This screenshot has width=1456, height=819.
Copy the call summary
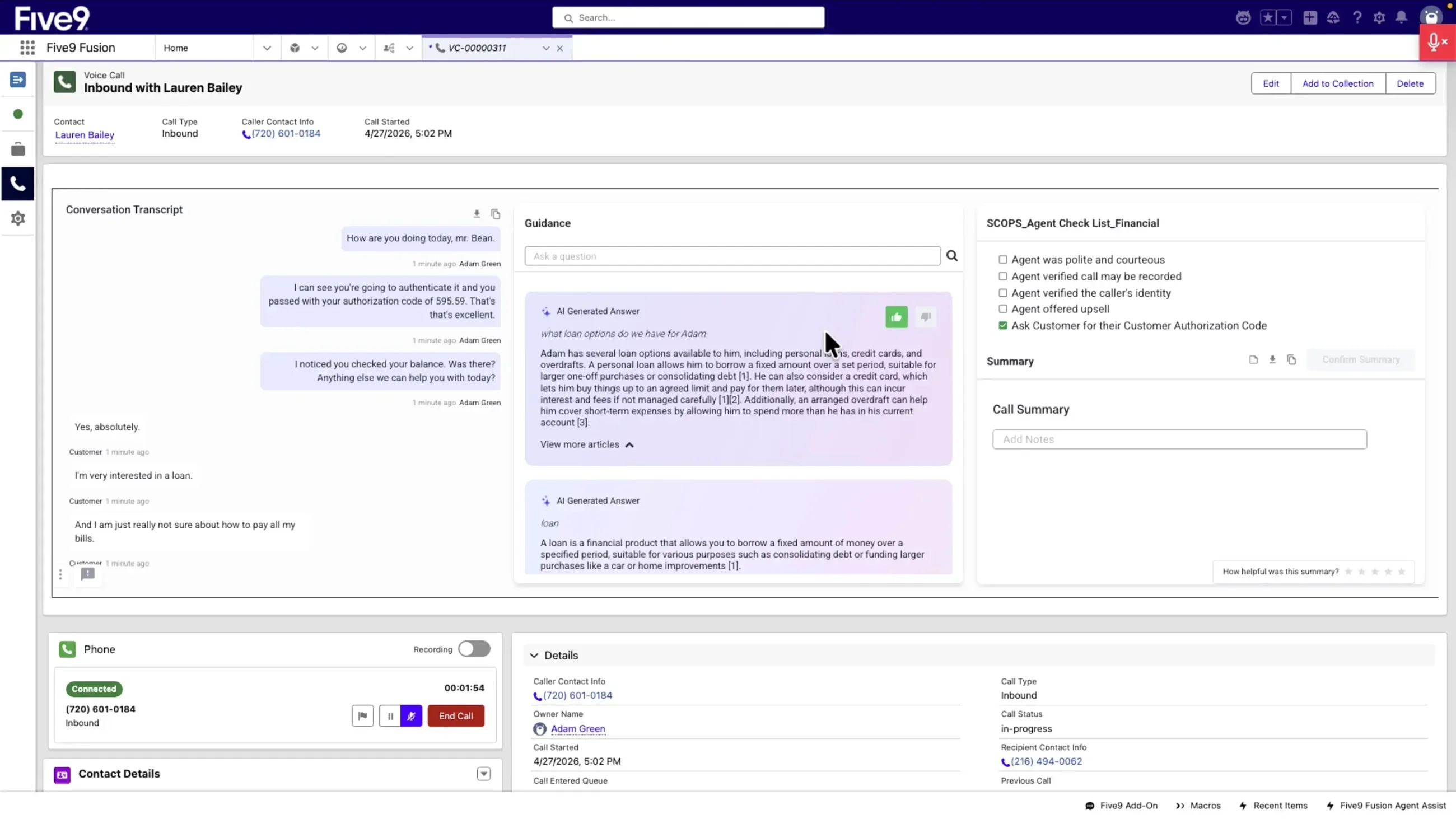(1291, 359)
